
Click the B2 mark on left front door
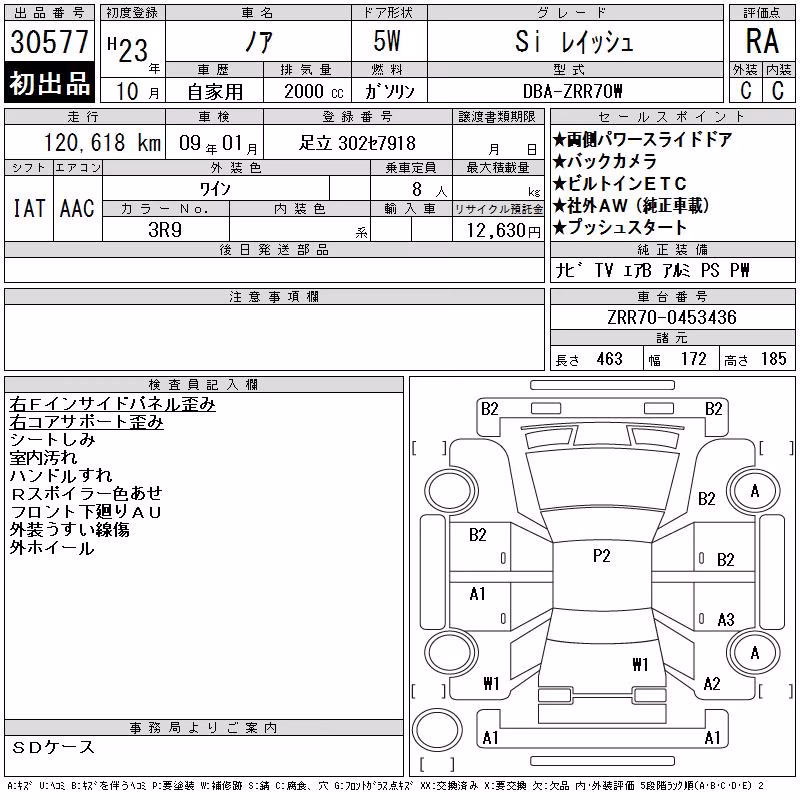click(x=478, y=535)
